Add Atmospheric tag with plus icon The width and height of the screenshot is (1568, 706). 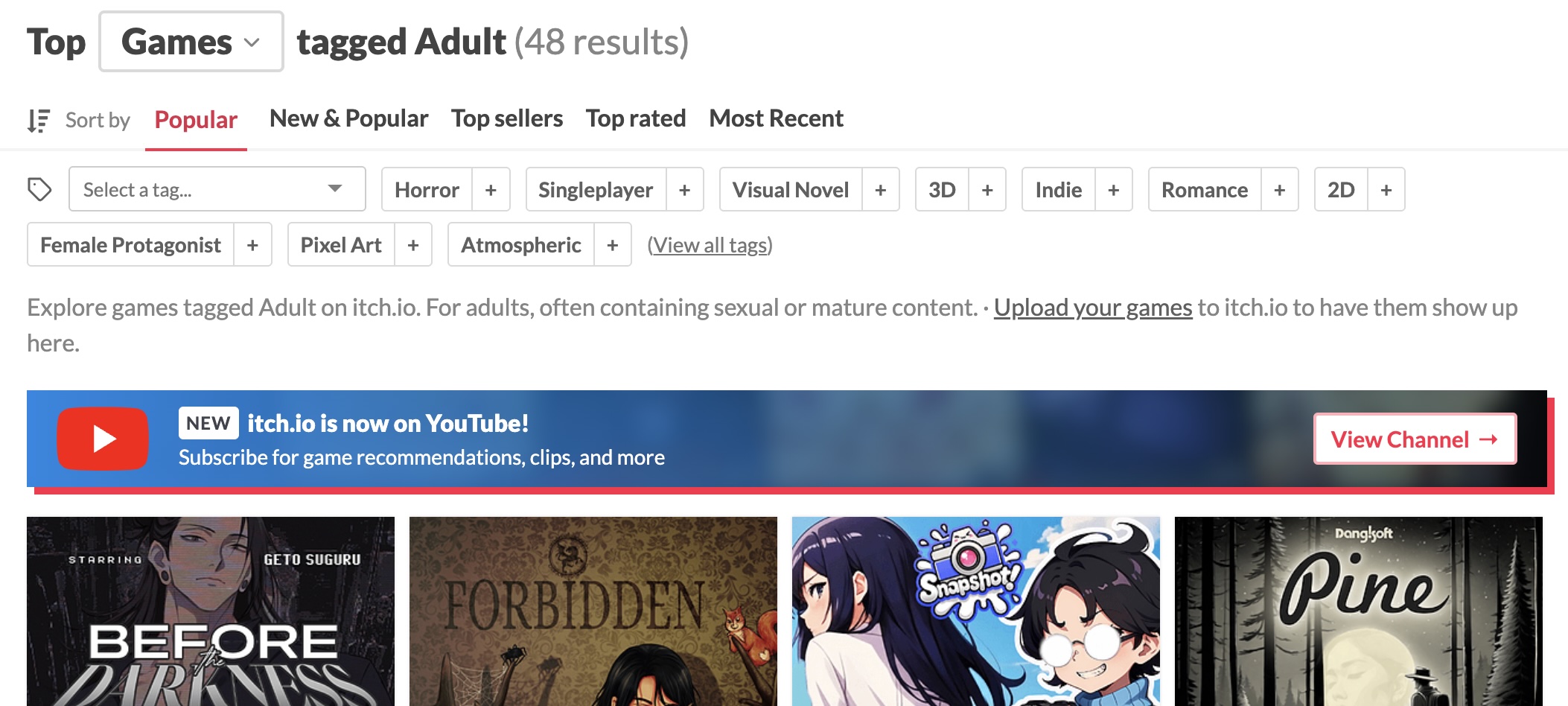point(613,245)
